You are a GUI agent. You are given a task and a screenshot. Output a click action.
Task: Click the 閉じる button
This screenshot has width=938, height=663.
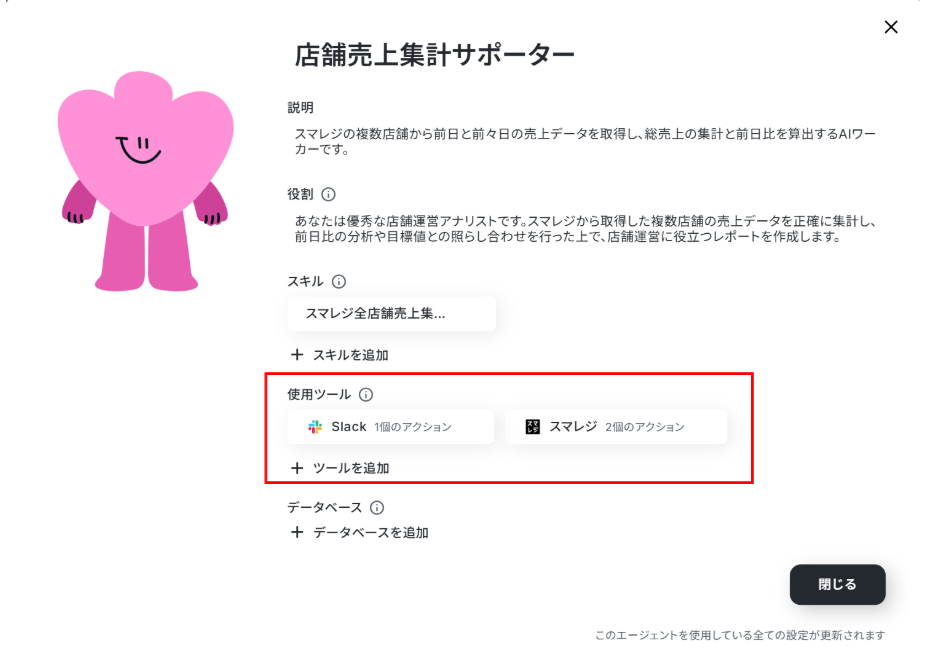click(x=838, y=585)
